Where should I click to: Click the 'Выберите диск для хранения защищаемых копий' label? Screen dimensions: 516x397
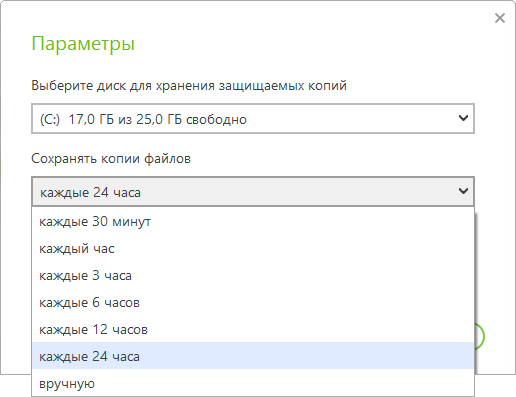(189, 86)
